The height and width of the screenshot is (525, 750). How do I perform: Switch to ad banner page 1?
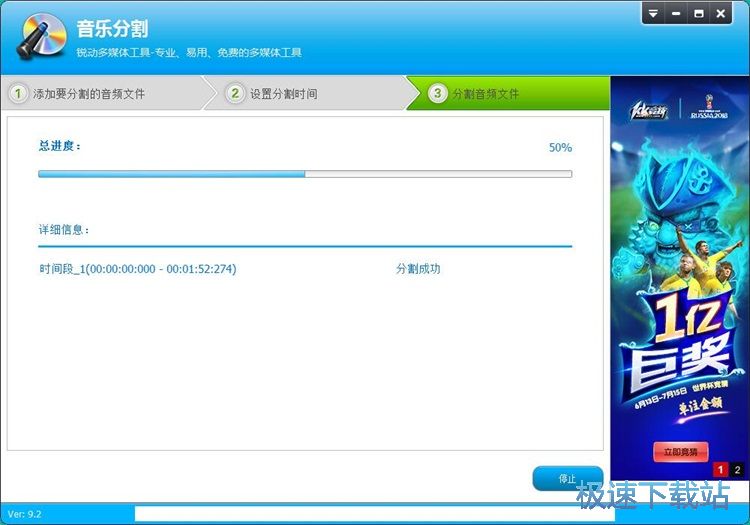pos(720,470)
